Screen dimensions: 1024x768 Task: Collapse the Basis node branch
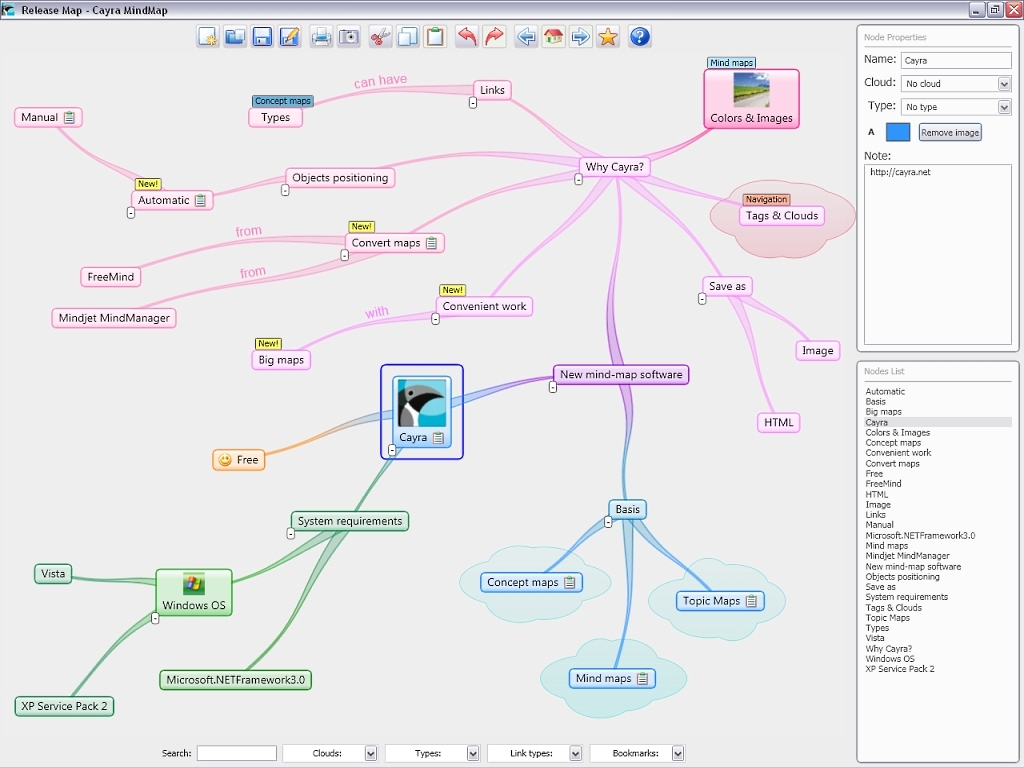tap(608, 522)
